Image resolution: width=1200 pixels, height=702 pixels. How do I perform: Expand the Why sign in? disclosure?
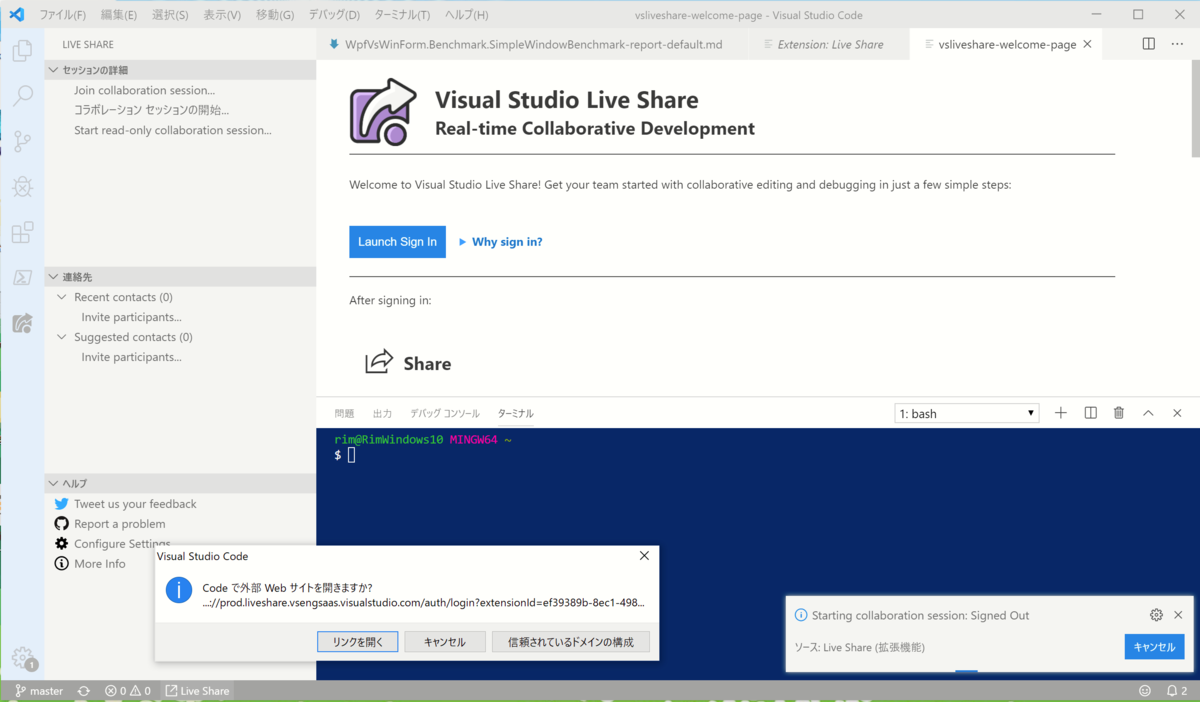pyautogui.click(x=500, y=242)
